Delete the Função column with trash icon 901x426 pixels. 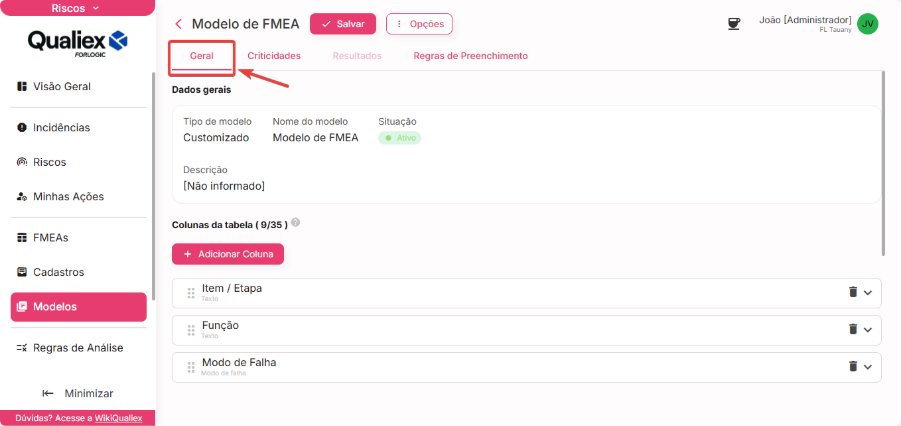pos(853,329)
